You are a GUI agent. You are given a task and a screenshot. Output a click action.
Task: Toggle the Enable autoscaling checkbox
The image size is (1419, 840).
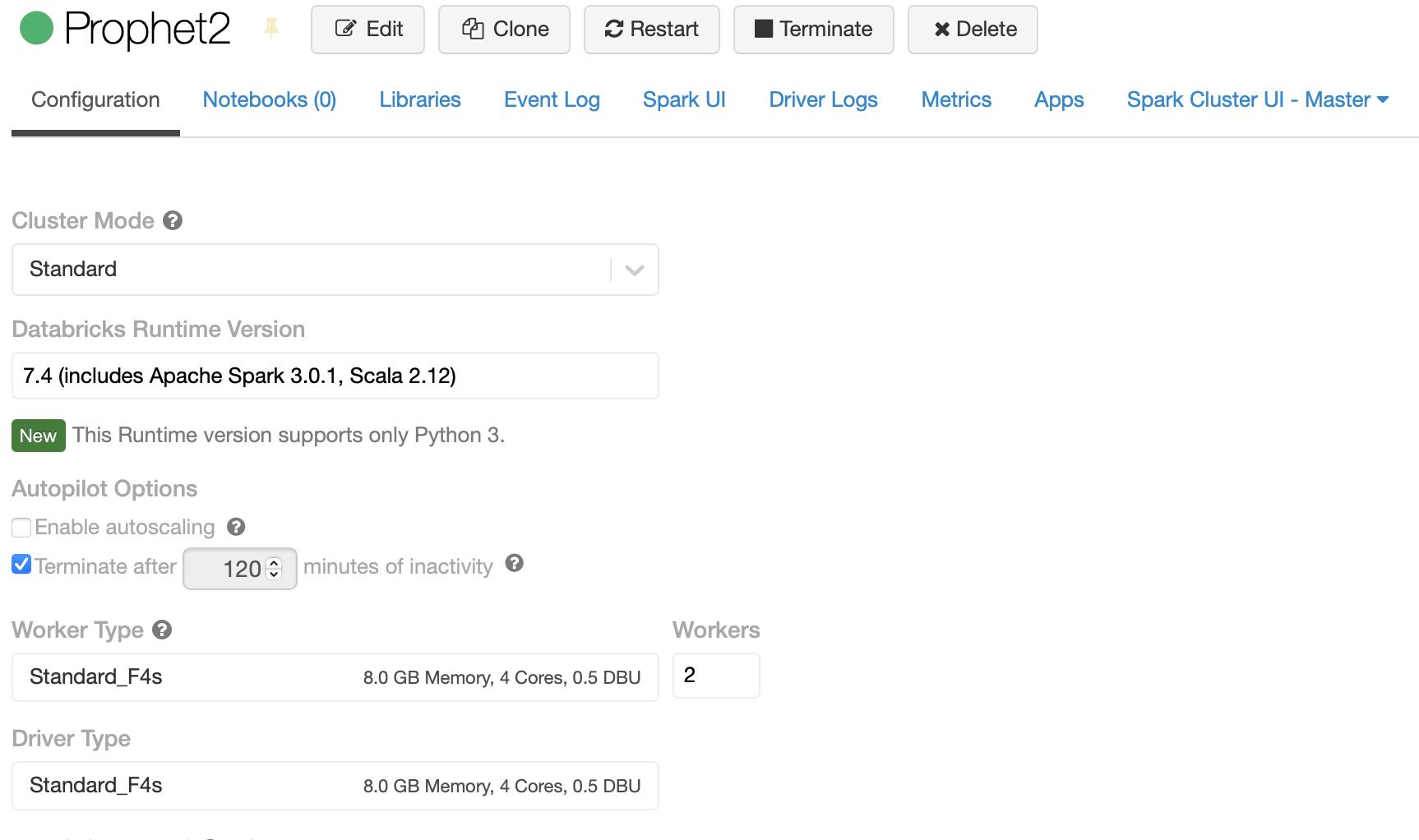click(21, 527)
